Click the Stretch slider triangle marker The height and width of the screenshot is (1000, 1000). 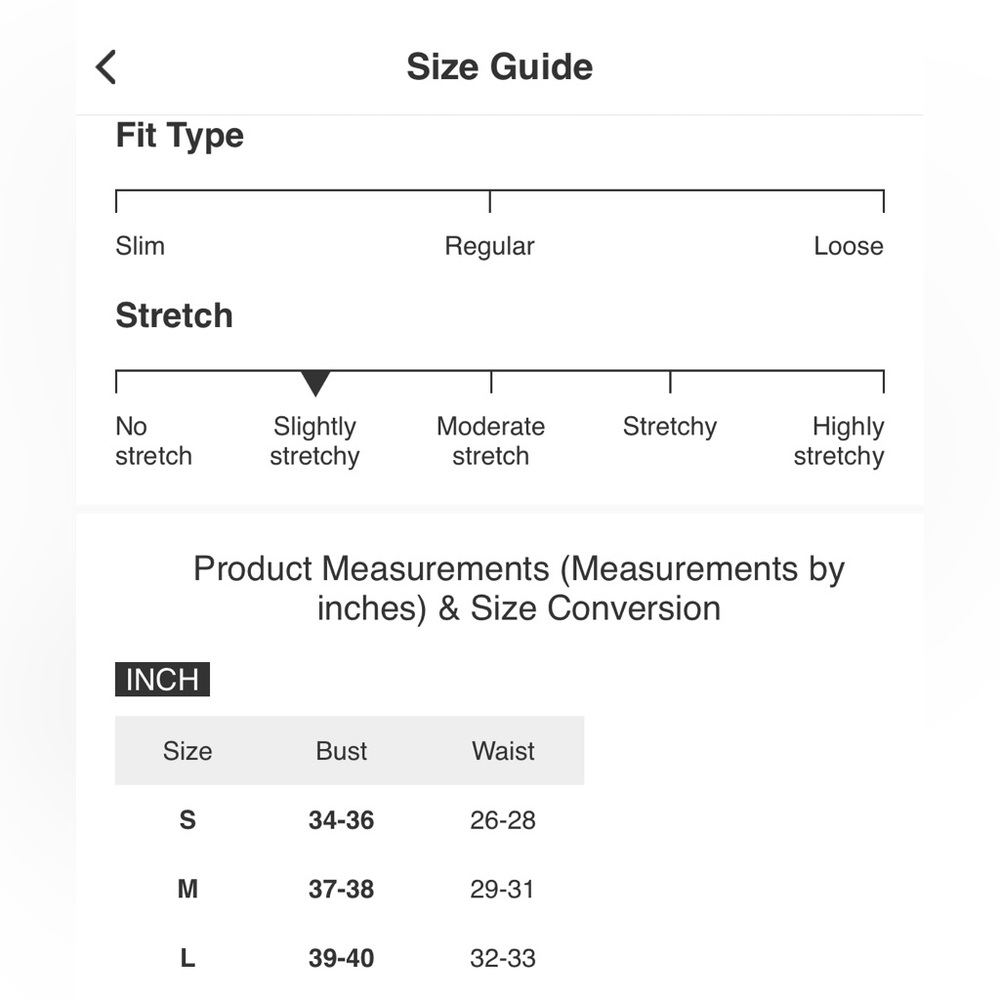point(315,383)
